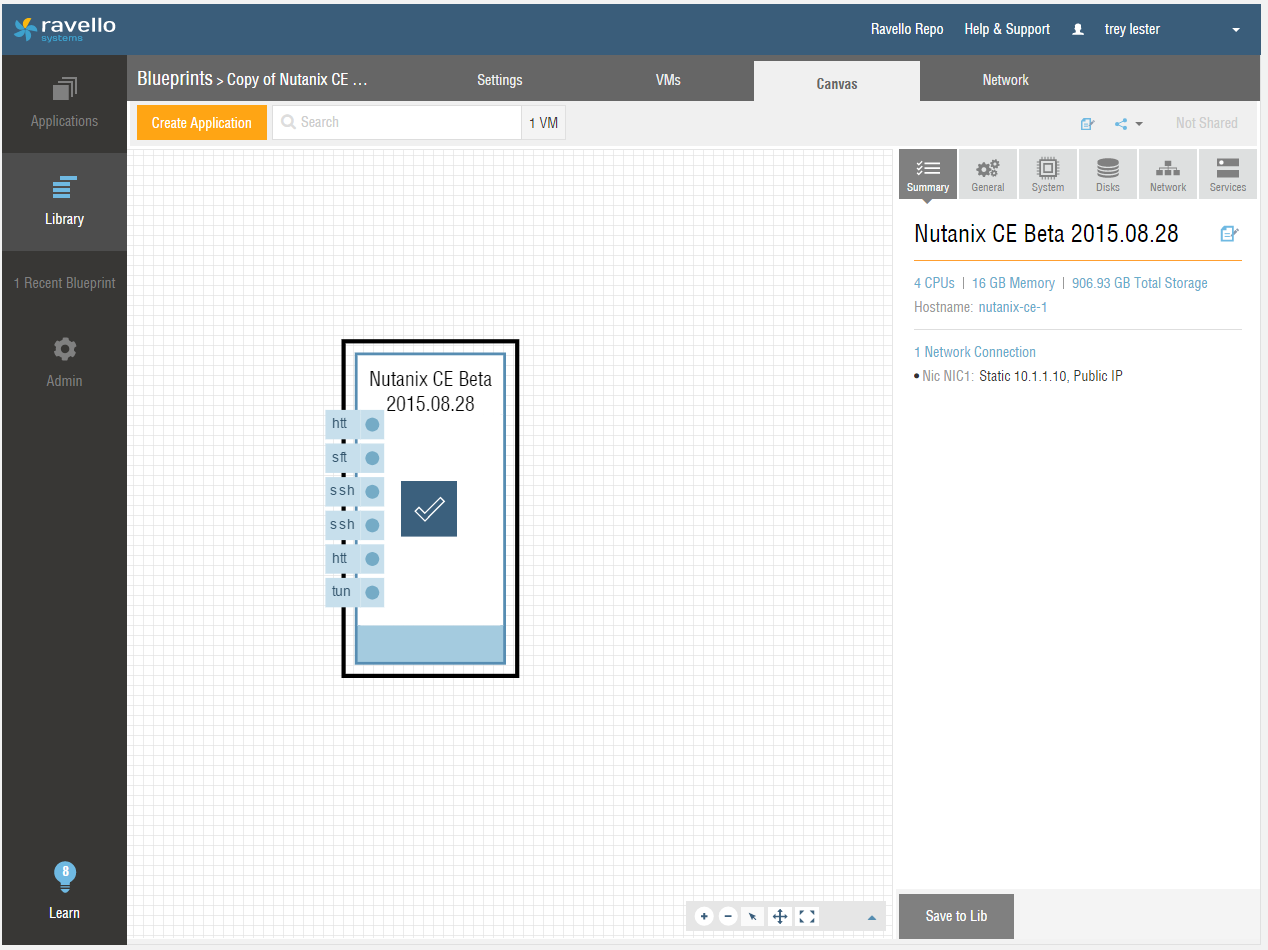Click the VM checkmark status icon on the canvas
This screenshot has height=950, width=1268.
coord(429,509)
